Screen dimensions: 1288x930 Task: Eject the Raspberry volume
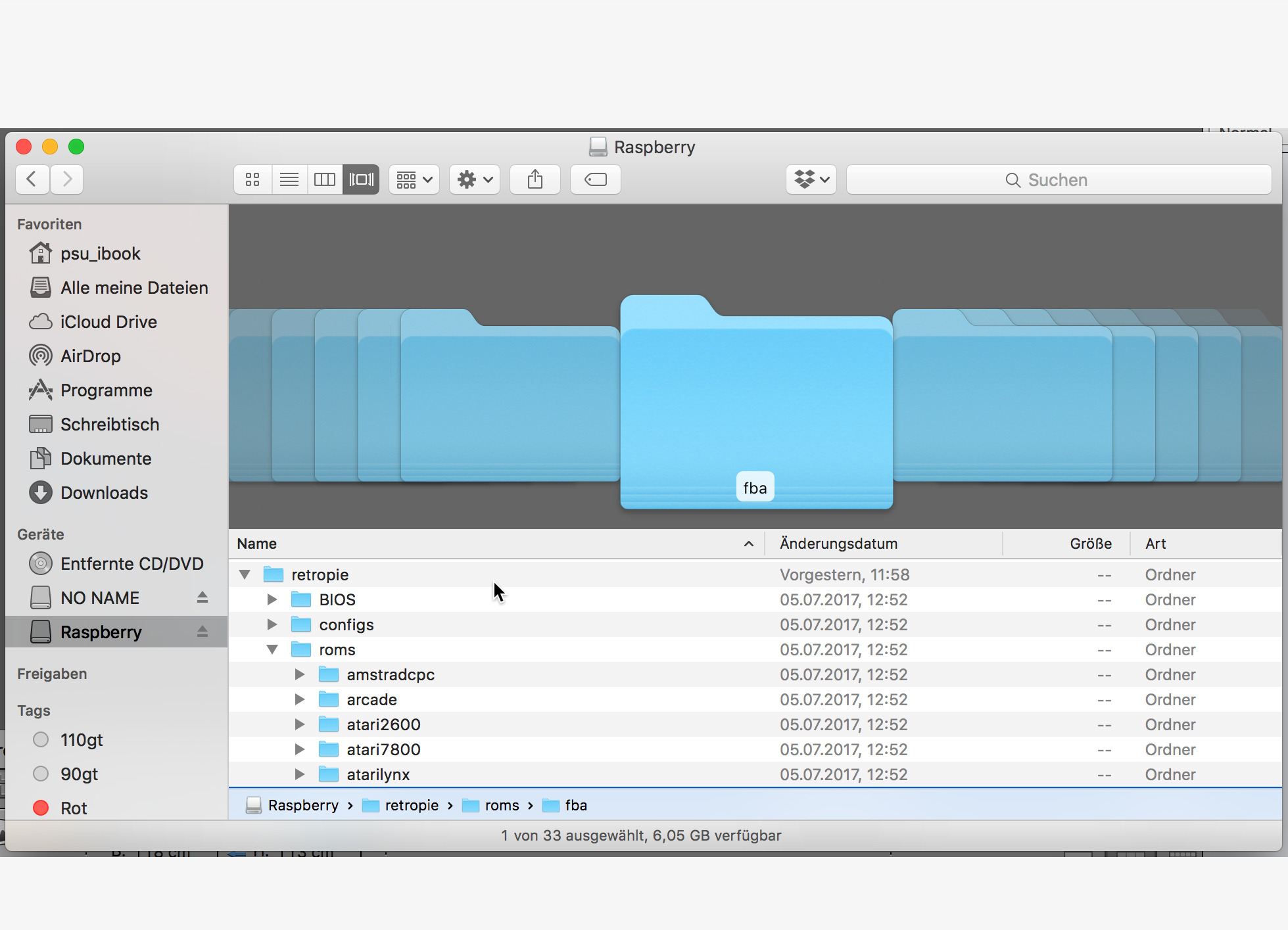203,632
